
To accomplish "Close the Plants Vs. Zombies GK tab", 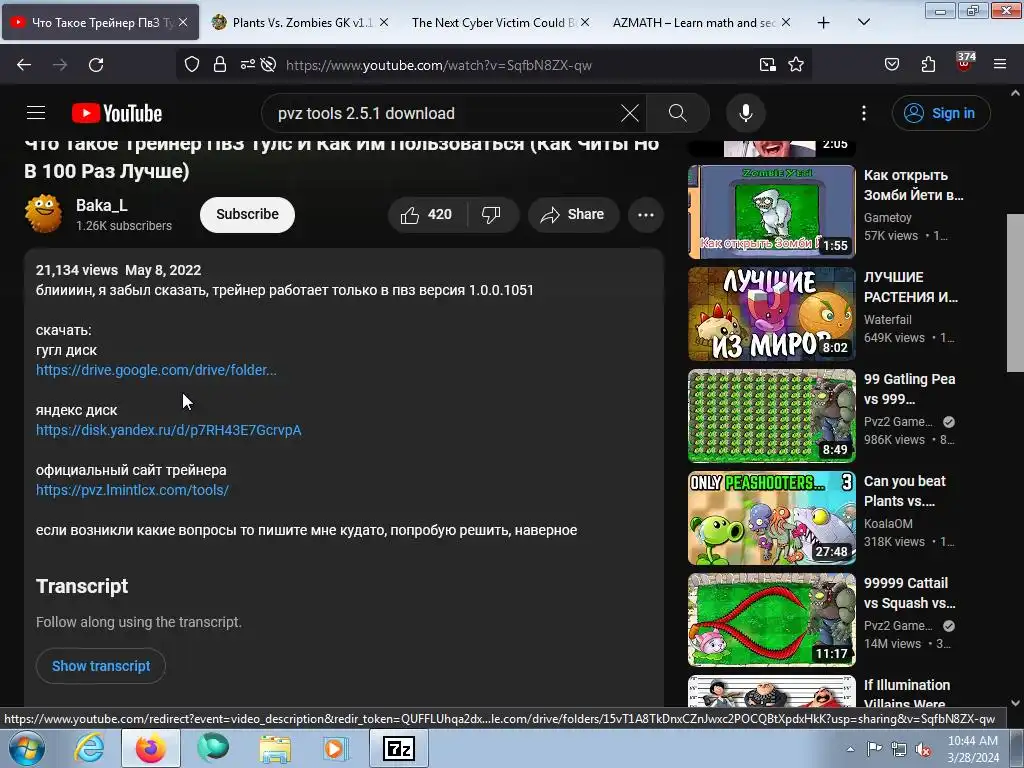I will click(x=384, y=22).
